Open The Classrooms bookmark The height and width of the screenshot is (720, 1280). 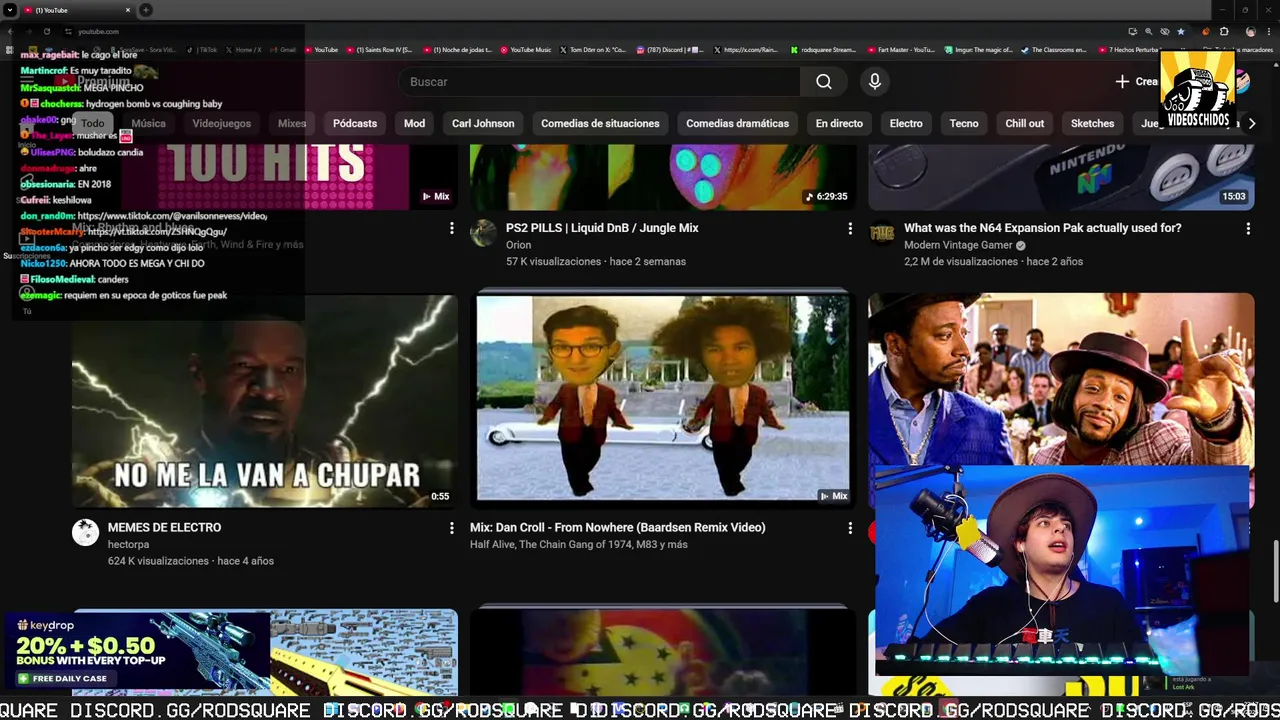1053,49
